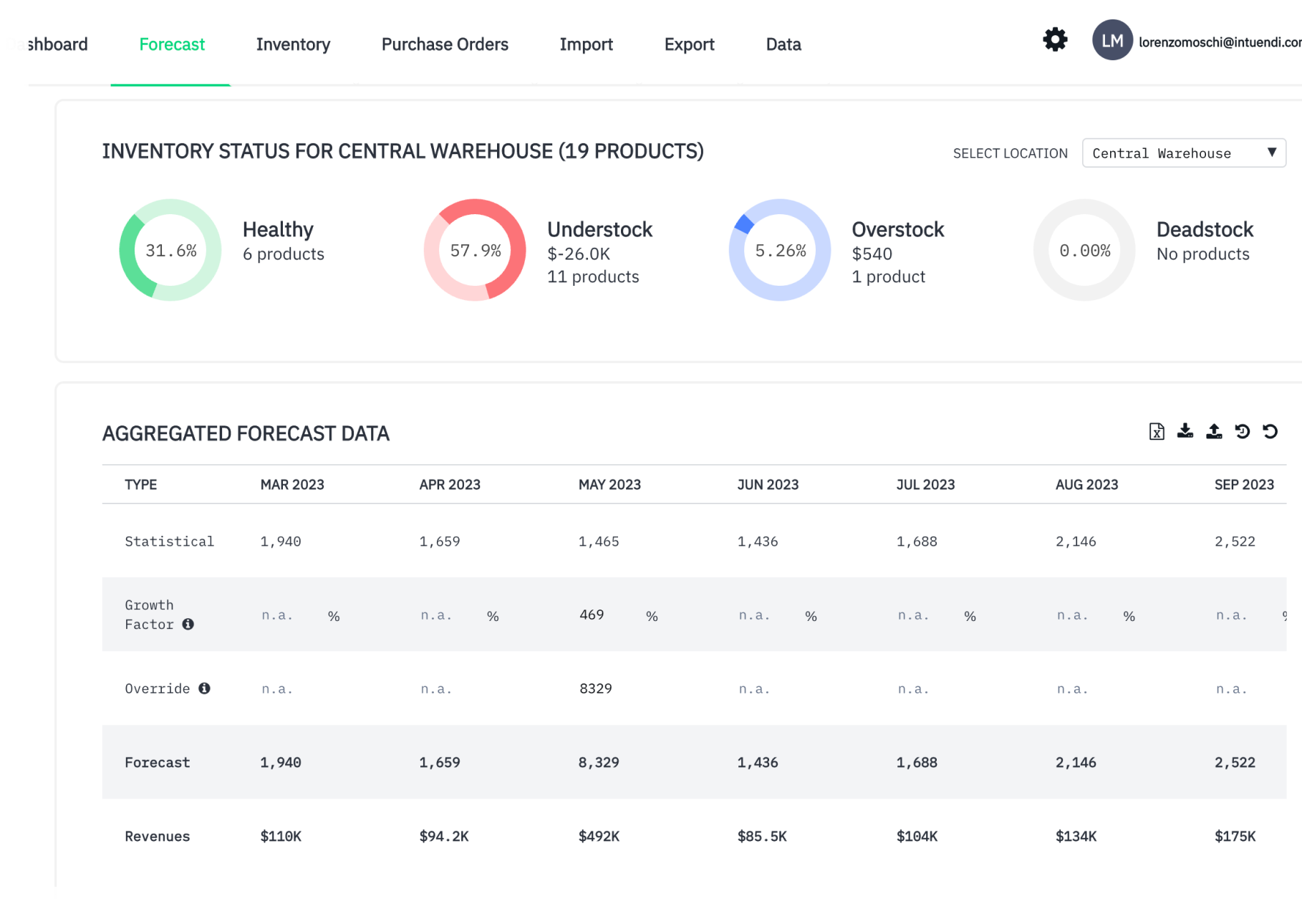Open the settings gear icon
Image resolution: width=1302 pixels, height=924 pixels.
click(1053, 40)
